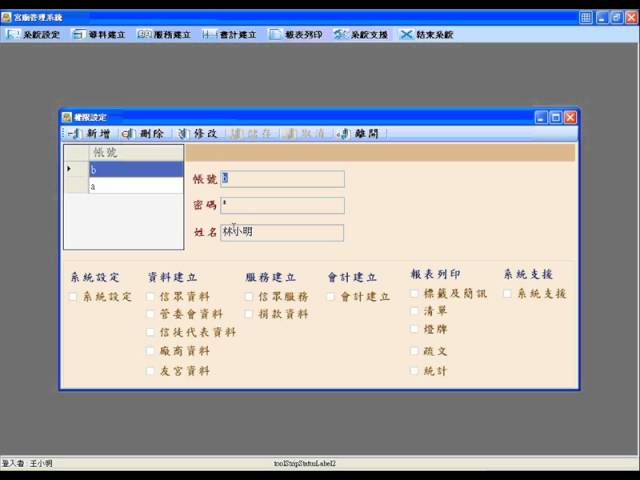This screenshot has width=640, height=480.
Task: Enable the 系統支援 permission checkbox
Action: pos(507,293)
